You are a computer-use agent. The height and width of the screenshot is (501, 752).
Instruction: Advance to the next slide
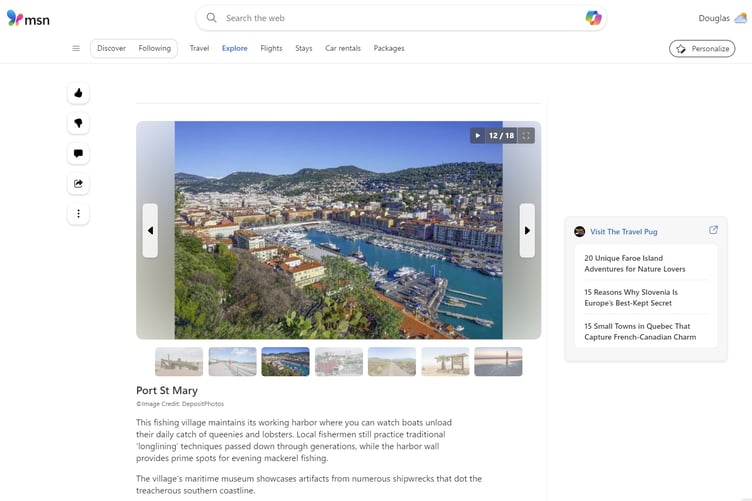click(527, 231)
